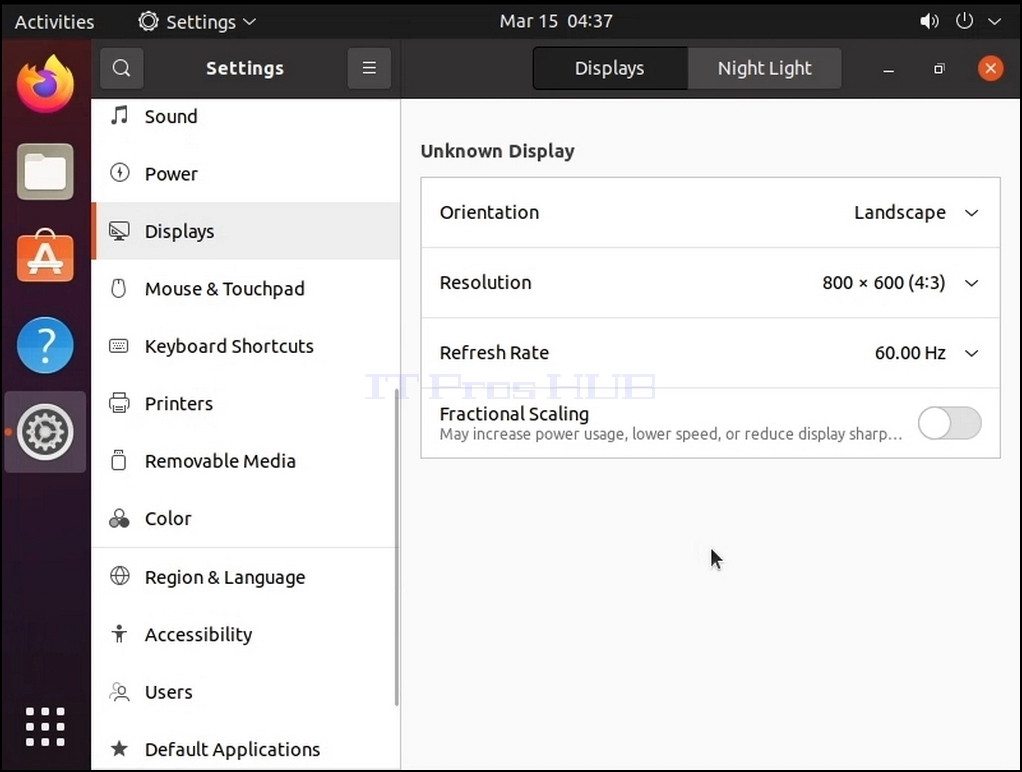Screen dimensions: 1022x772
Task: Minimize the Settings window
Action: 888,69
